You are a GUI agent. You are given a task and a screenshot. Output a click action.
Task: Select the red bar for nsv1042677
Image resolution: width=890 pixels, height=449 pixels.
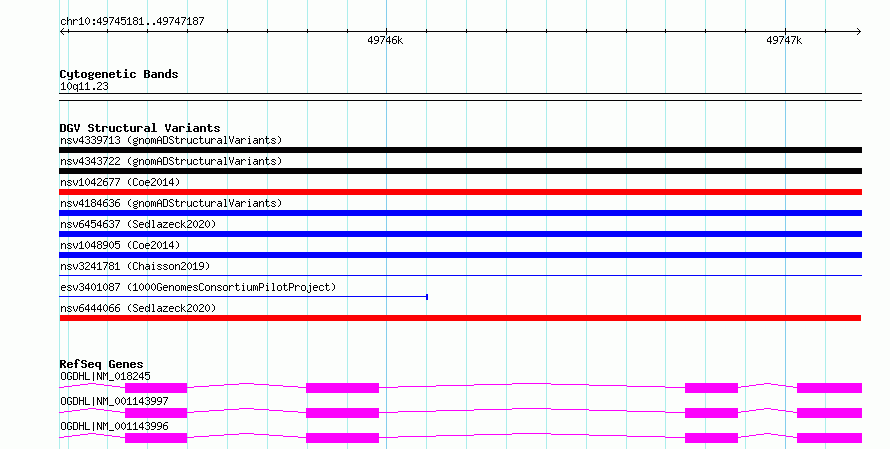tap(460, 192)
